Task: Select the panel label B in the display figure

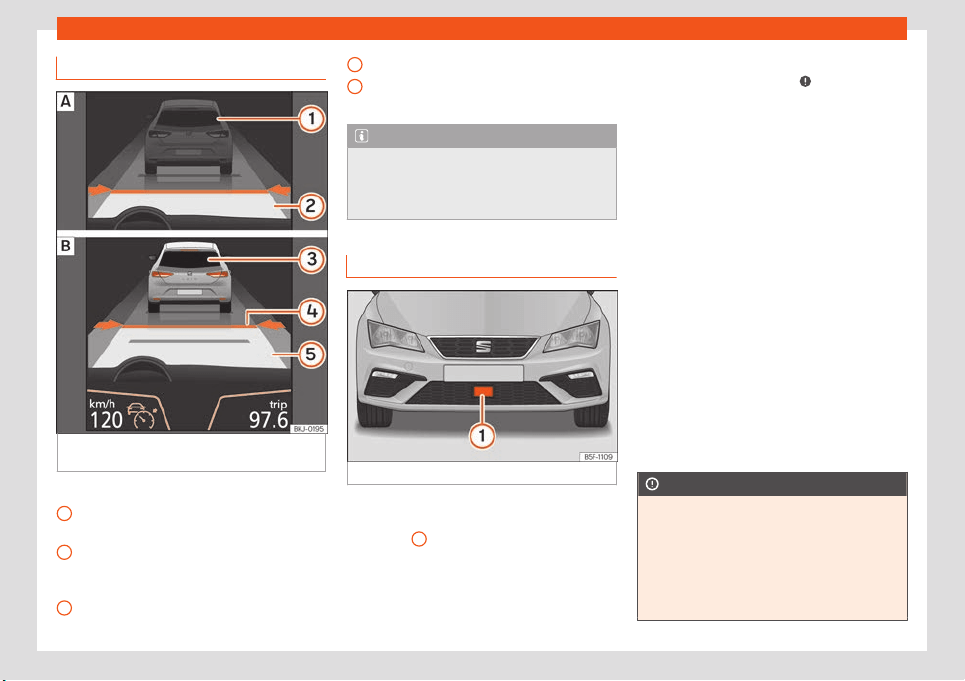Action: coord(66,246)
